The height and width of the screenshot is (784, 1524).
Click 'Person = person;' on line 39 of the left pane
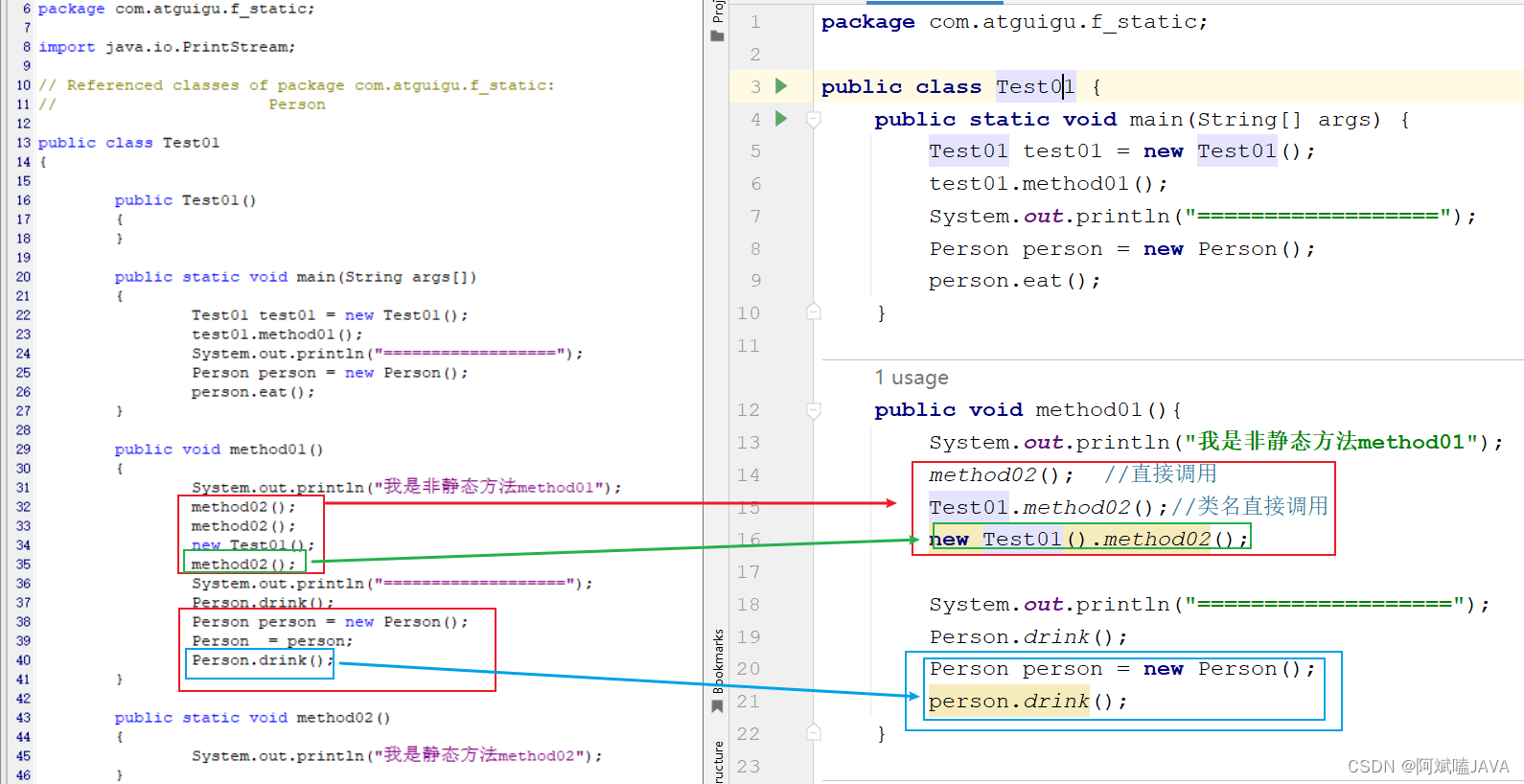point(272,641)
